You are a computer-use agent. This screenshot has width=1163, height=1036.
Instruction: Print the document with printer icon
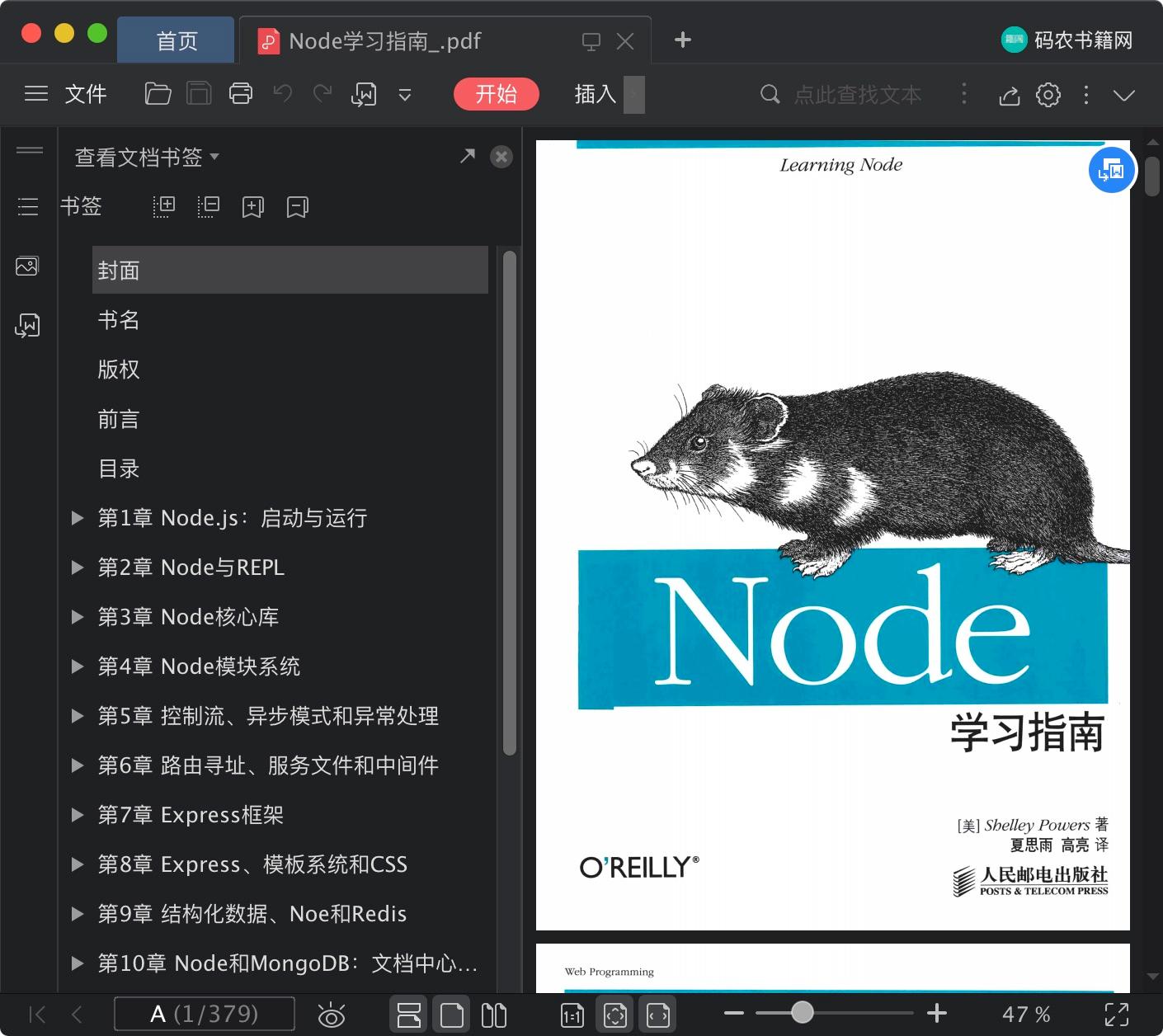[241, 94]
